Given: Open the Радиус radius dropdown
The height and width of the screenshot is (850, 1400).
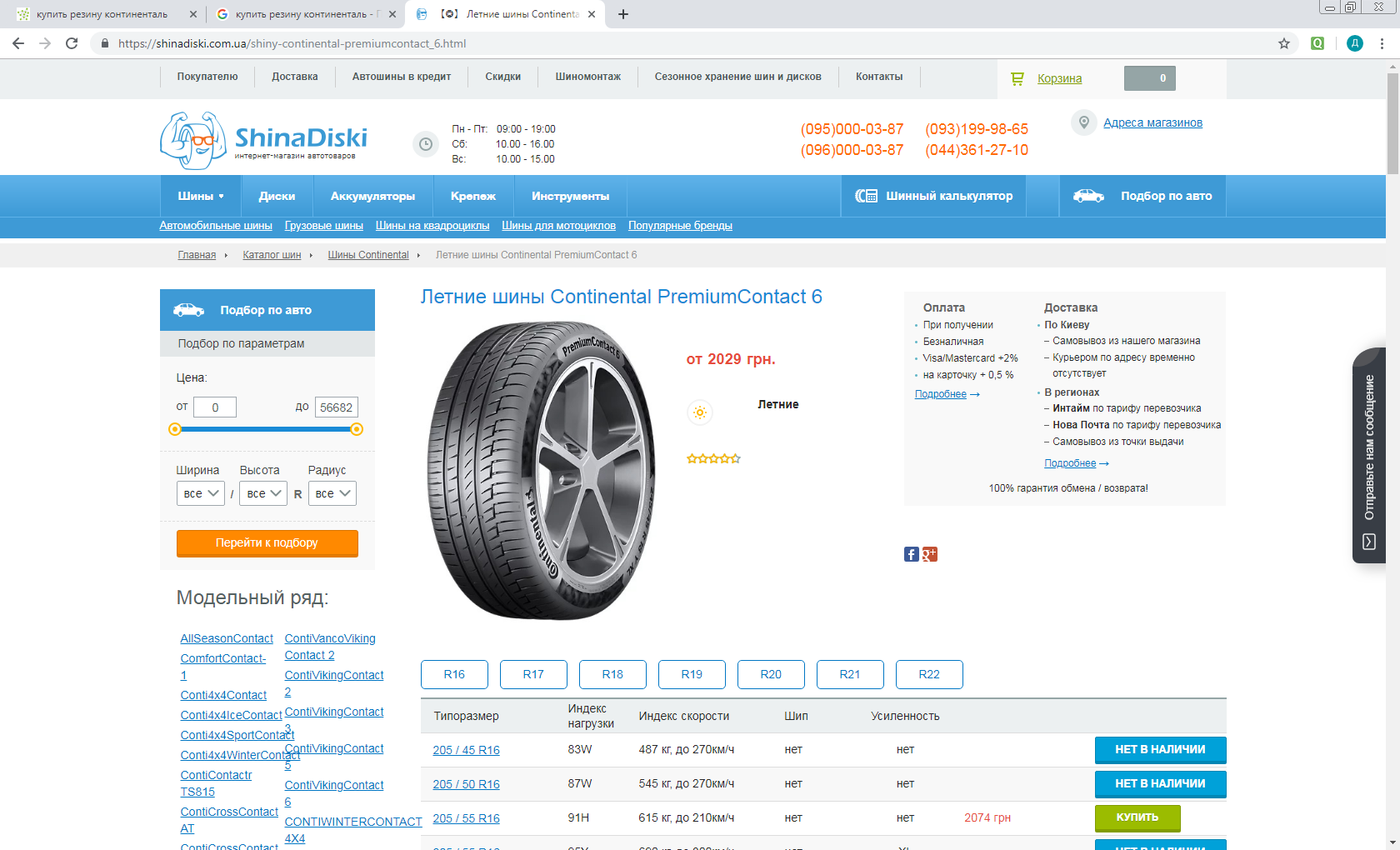Looking at the screenshot, I should point(332,493).
